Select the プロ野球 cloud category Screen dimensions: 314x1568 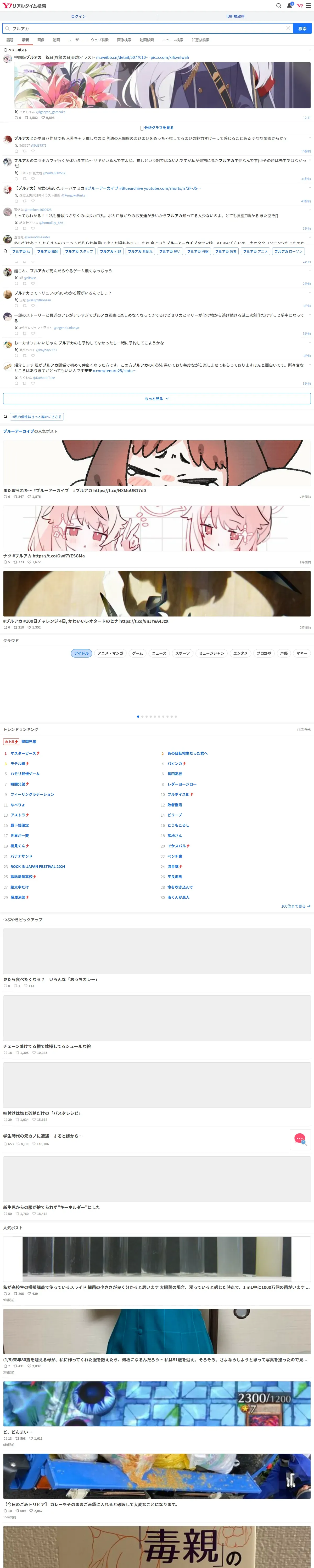(264, 653)
